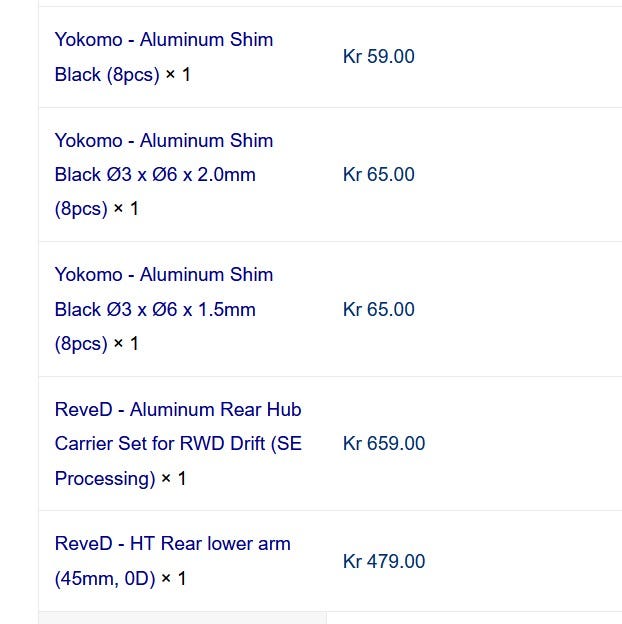Click the × 1 quantity after (45mm, 0D)
622x624 pixels.
[x=174, y=578]
